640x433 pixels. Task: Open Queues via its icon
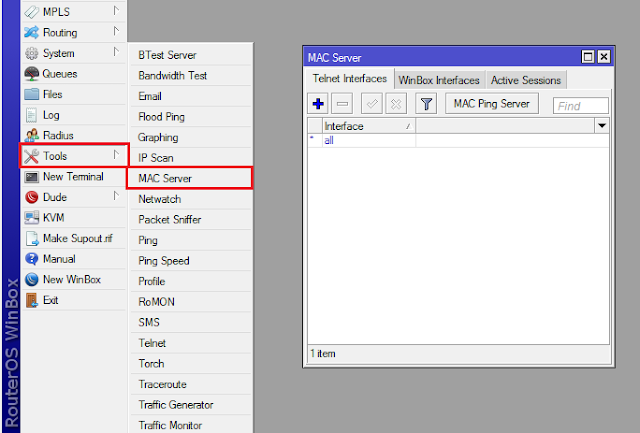(x=31, y=73)
